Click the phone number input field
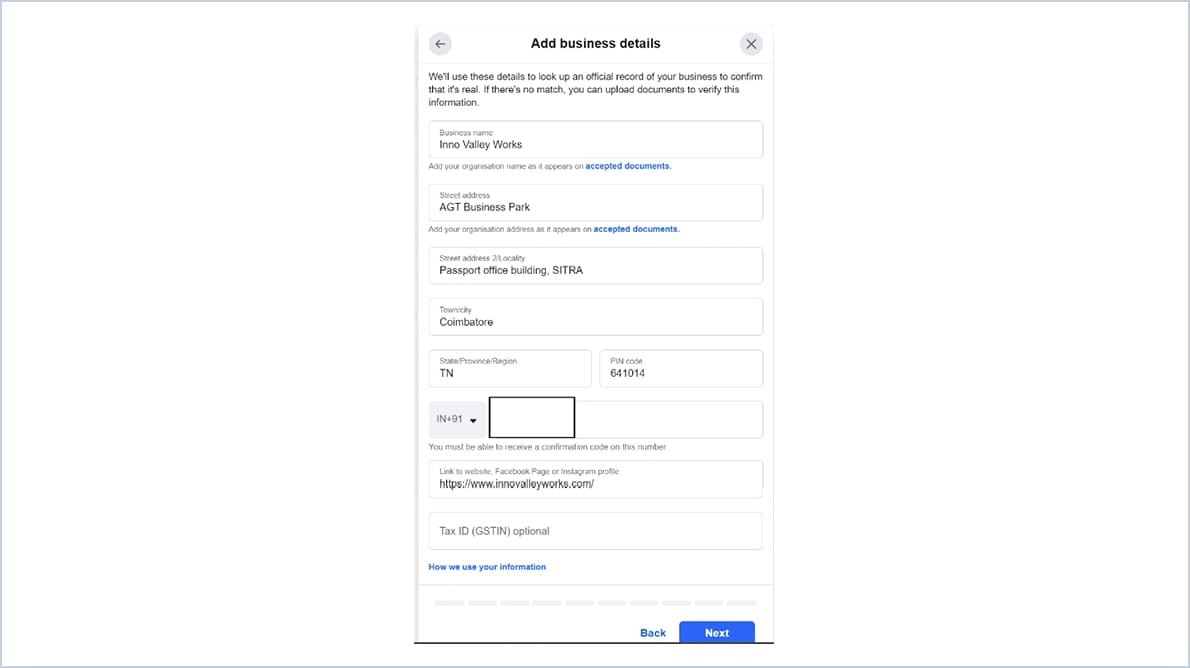 (625, 419)
